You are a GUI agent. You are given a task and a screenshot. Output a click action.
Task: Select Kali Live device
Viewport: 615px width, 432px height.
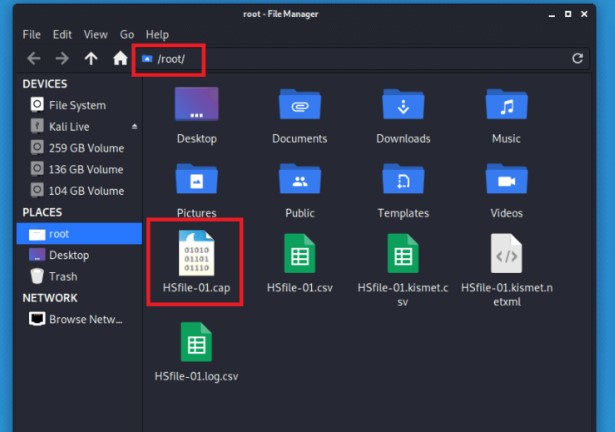pos(79,126)
